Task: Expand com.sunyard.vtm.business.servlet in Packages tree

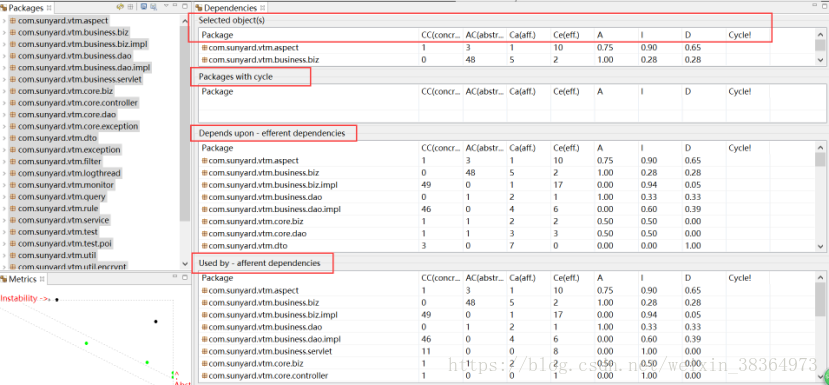Action: (x=4, y=79)
